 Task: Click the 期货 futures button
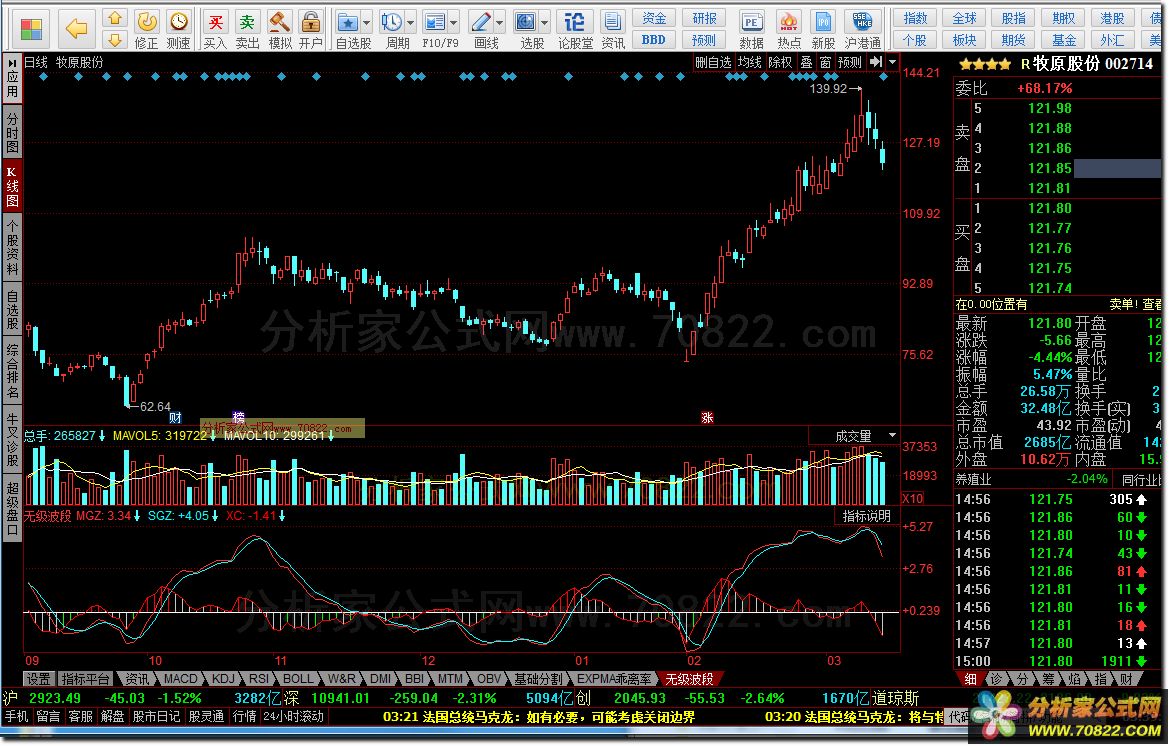[1013, 40]
